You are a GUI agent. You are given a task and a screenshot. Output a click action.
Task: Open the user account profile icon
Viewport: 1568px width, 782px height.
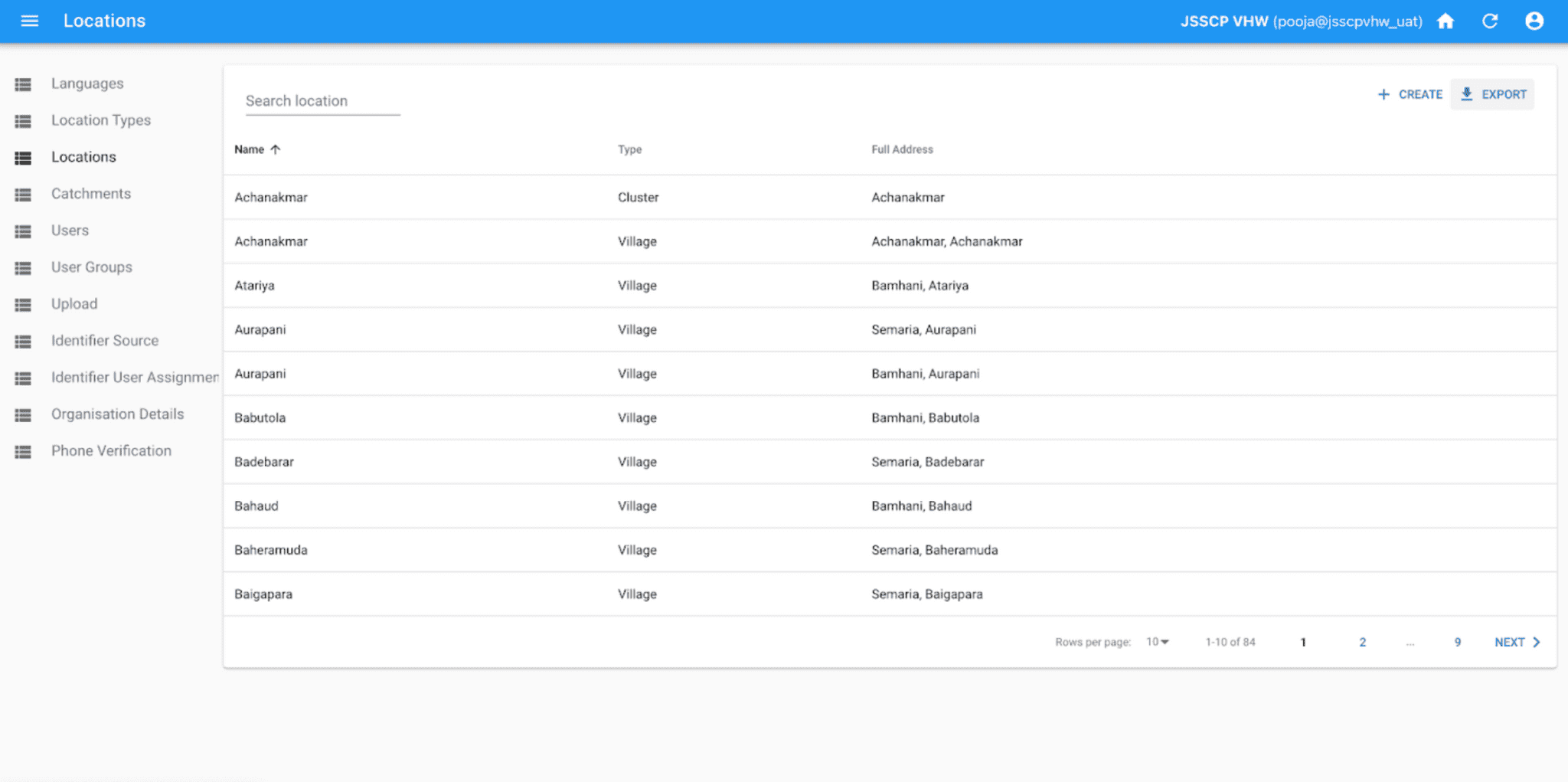pyautogui.click(x=1534, y=21)
